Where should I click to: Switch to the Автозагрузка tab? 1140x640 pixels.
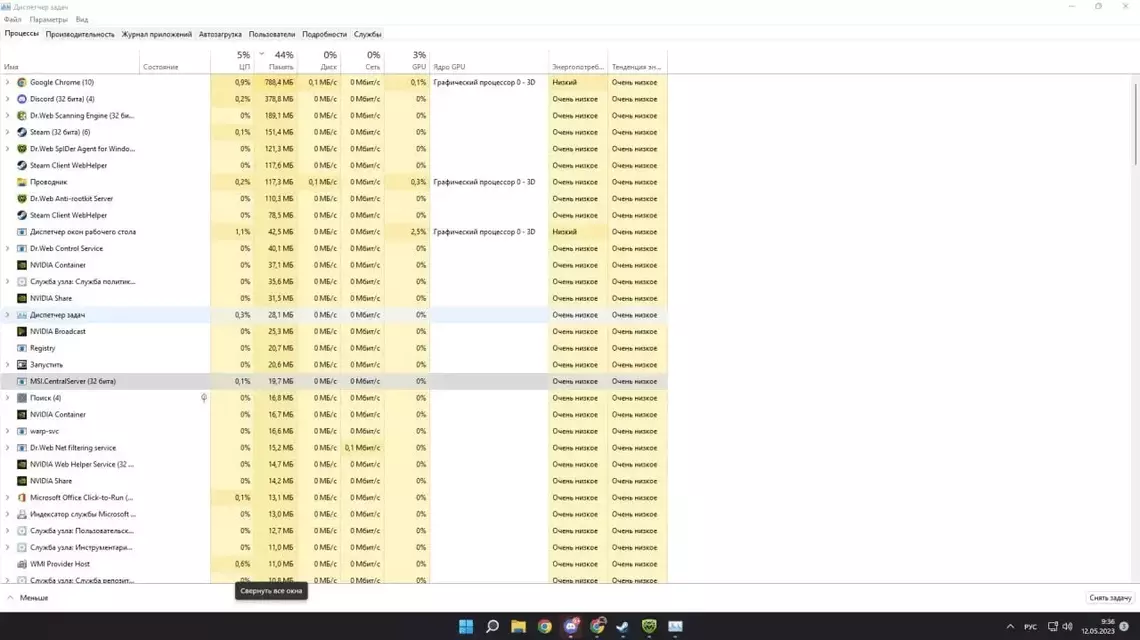[x=220, y=34]
